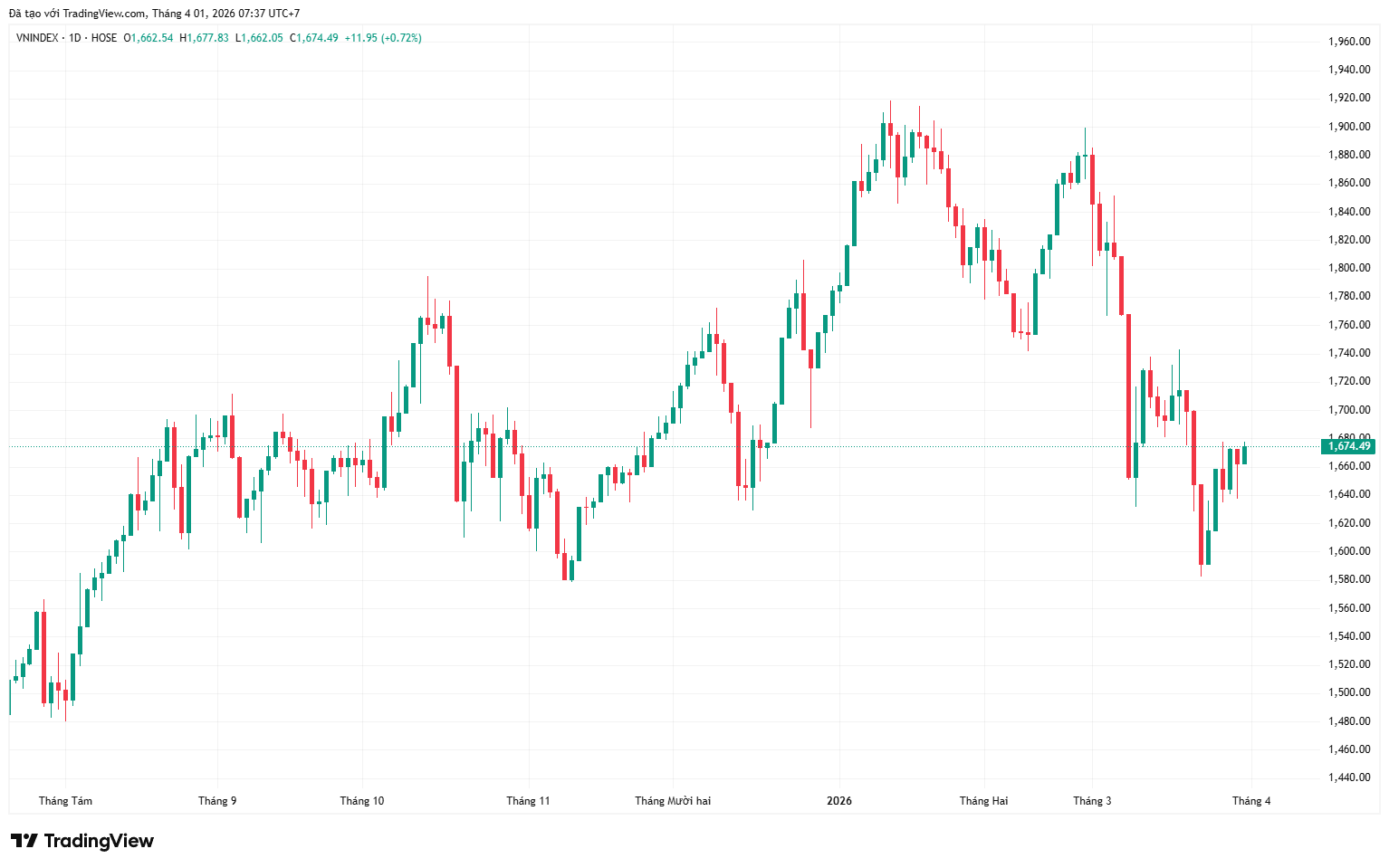Click the 2026 year axis label
Viewport: 1389px width, 868px height.
[x=839, y=801]
